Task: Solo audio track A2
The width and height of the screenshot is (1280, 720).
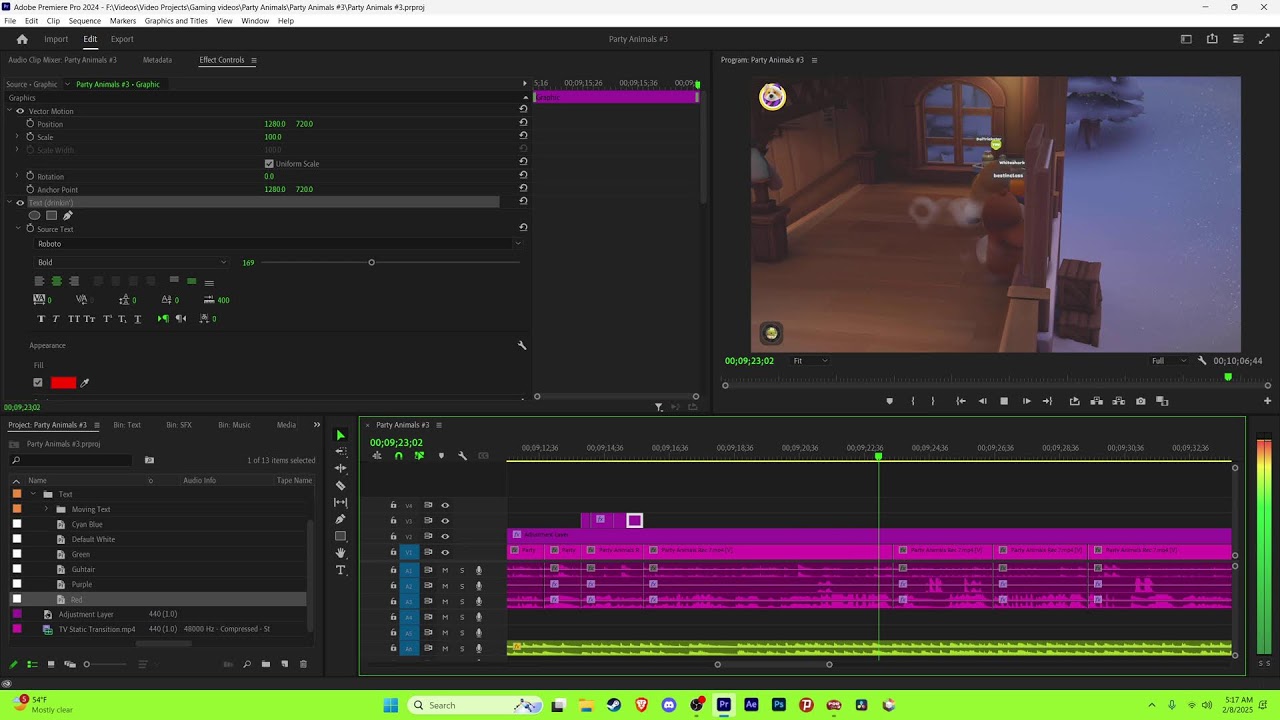Action: [462, 586]
